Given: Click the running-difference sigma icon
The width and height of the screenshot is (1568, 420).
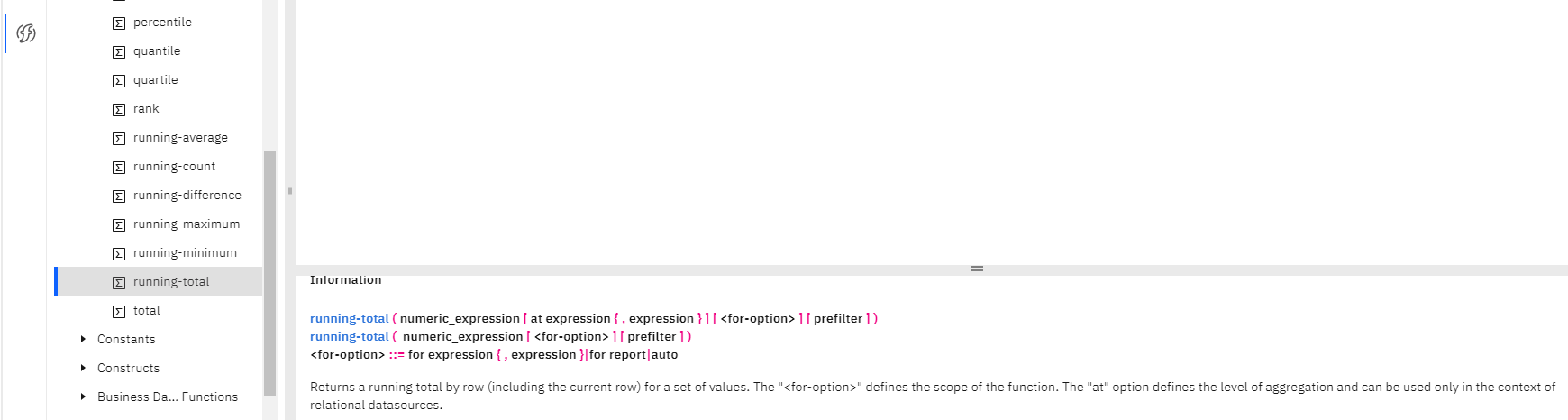Looking at the screenshot, I should 119,196.
